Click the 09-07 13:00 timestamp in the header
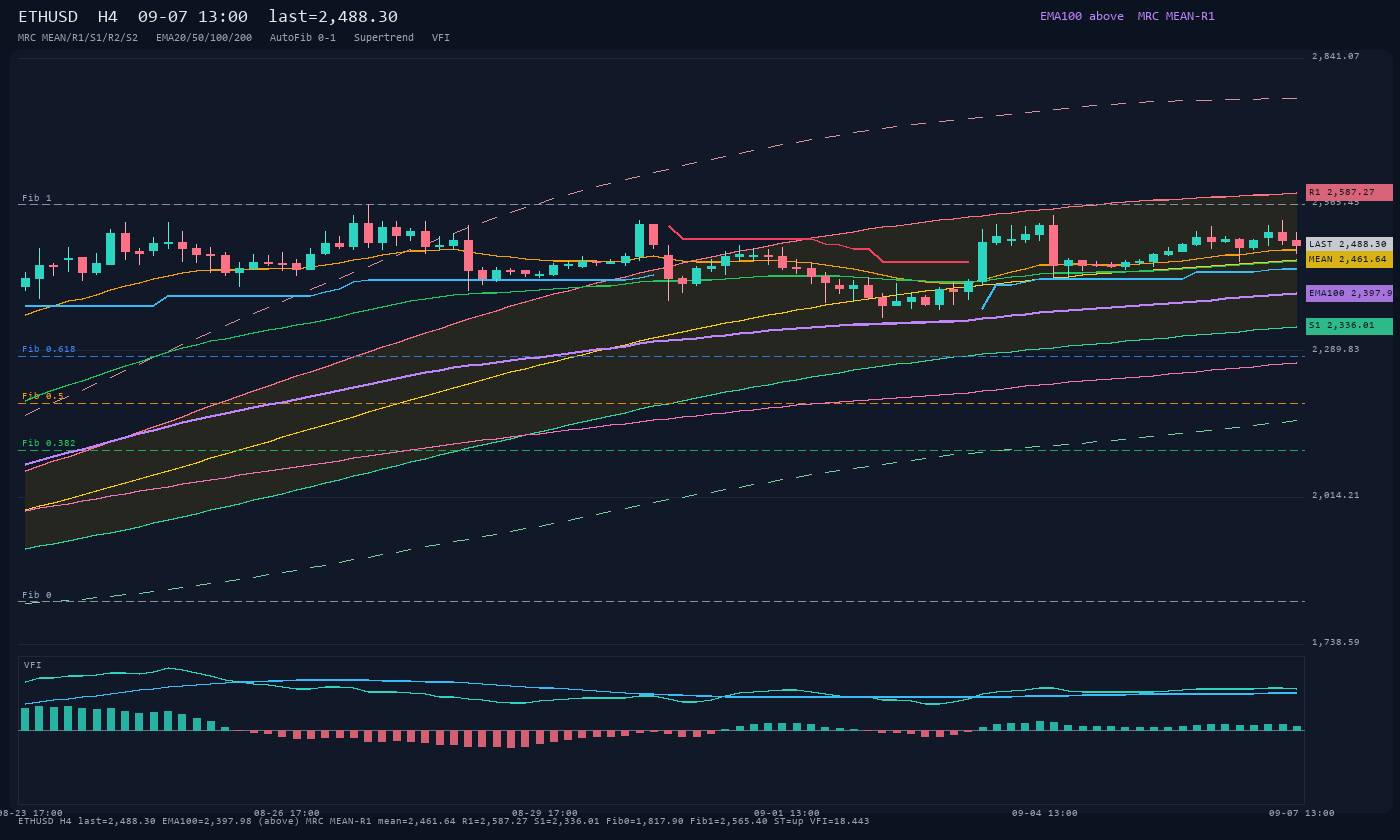1400x840 pixels. [x=193, y=17]
